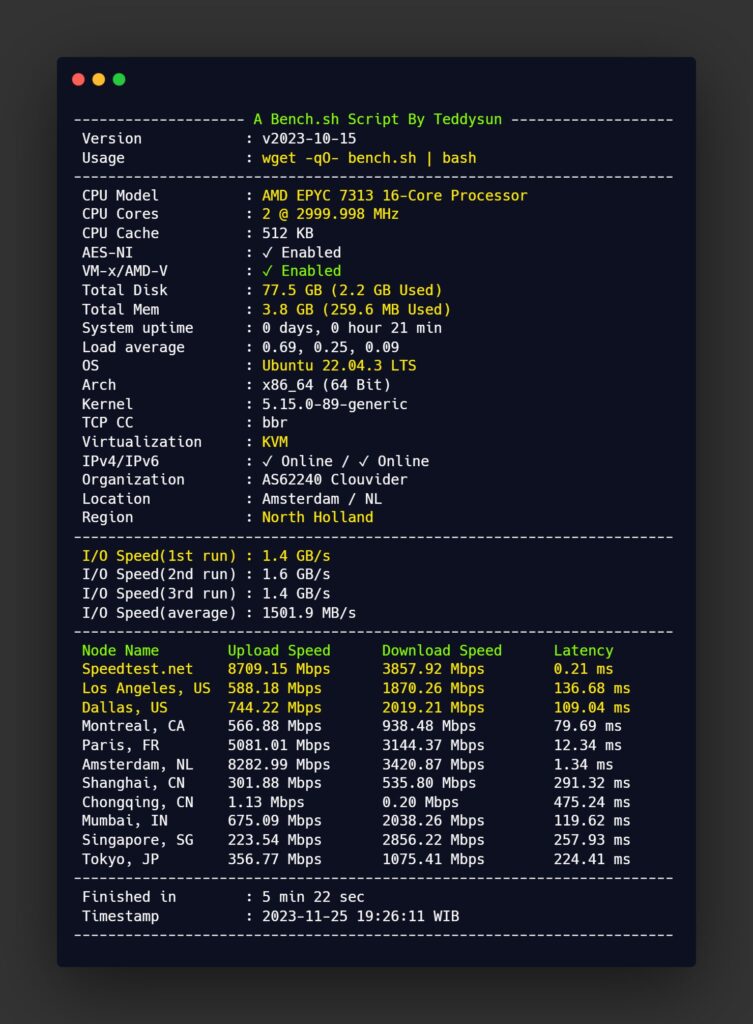Select the wget bench.sh command text

(x=369, y=157)
